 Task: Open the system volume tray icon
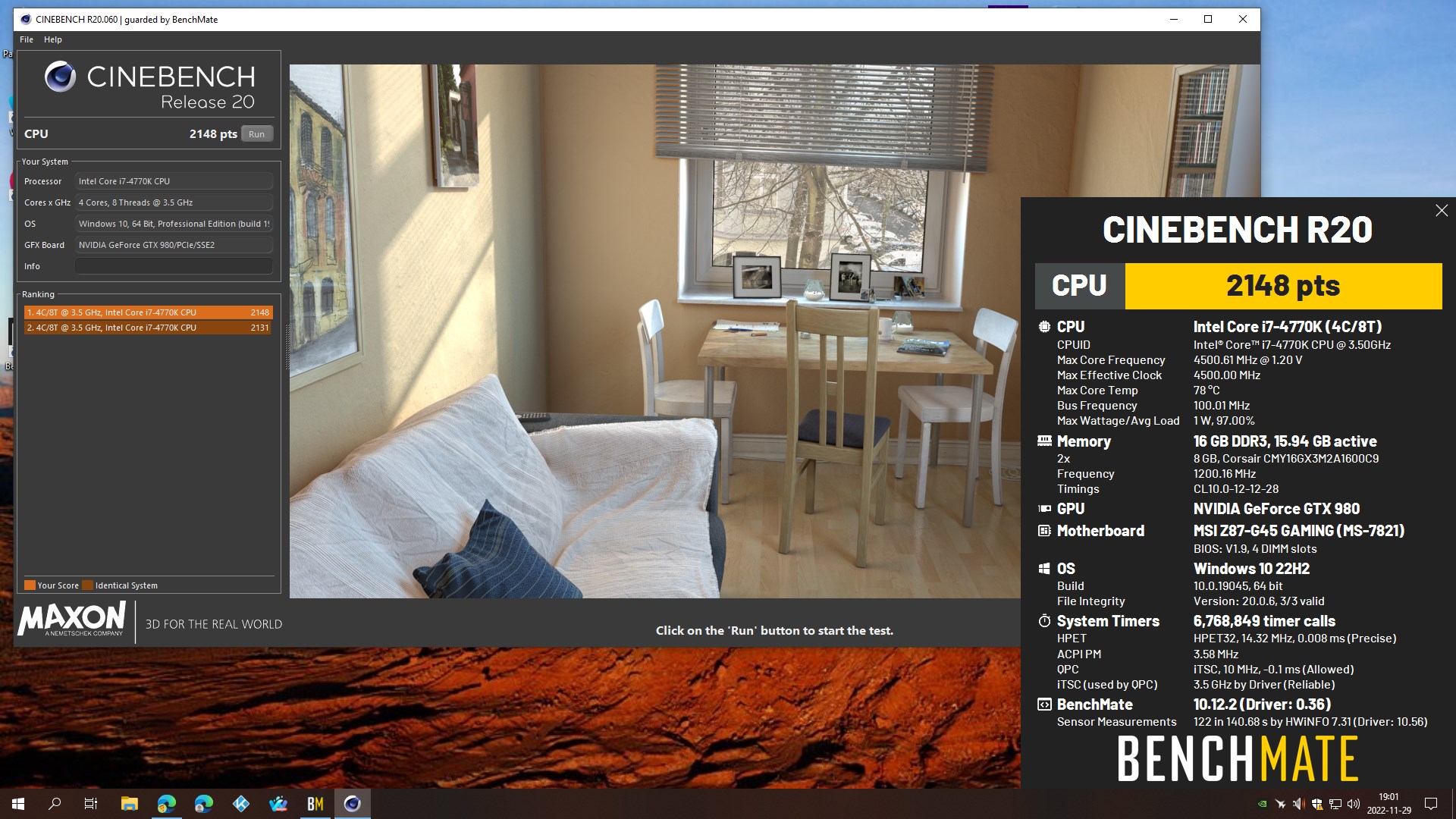[x=1354, y=804]
